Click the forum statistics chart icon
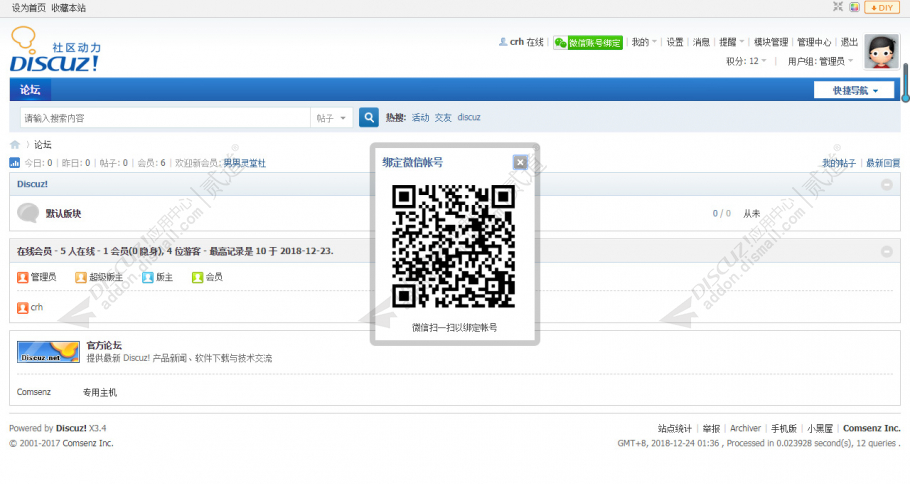 pos(15,163)
